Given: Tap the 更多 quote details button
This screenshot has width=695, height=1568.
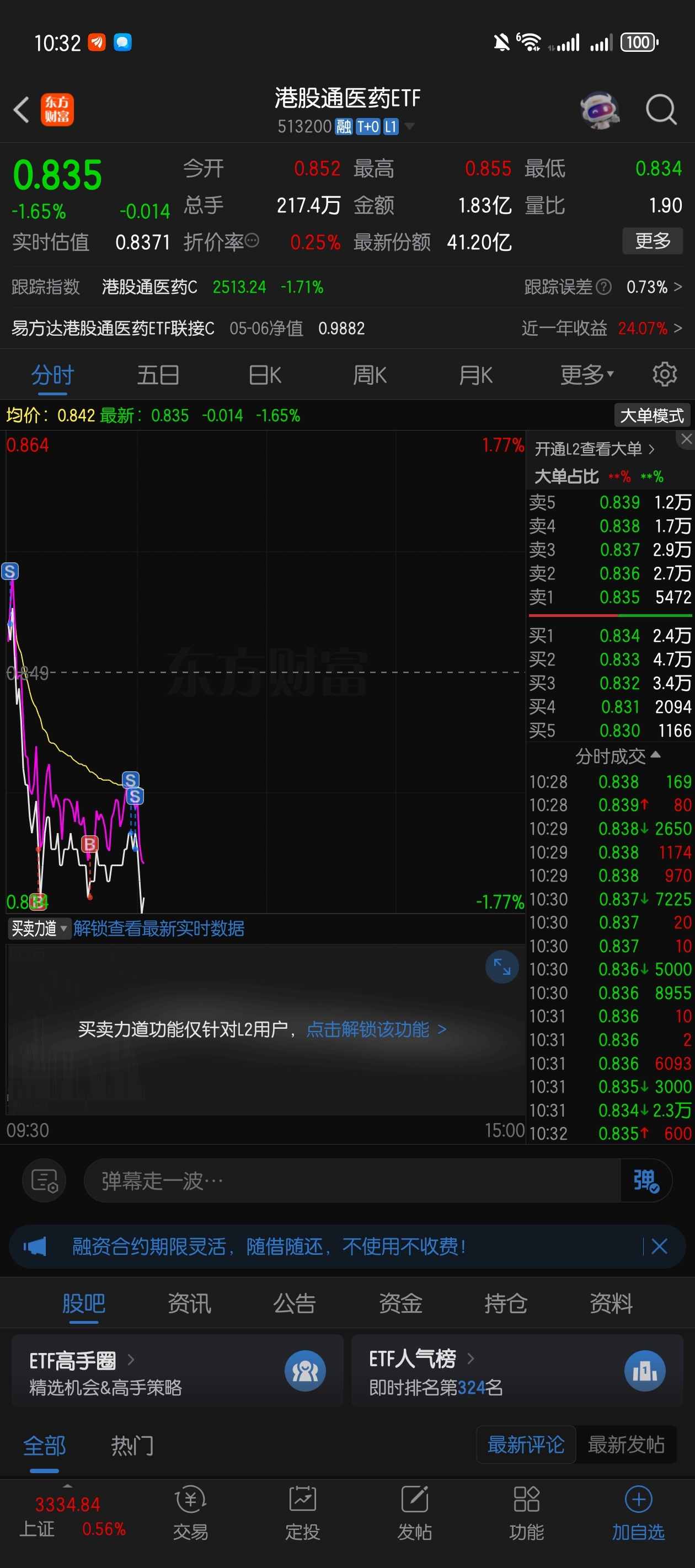Looking at the screenshot, I should pos(653,241).
